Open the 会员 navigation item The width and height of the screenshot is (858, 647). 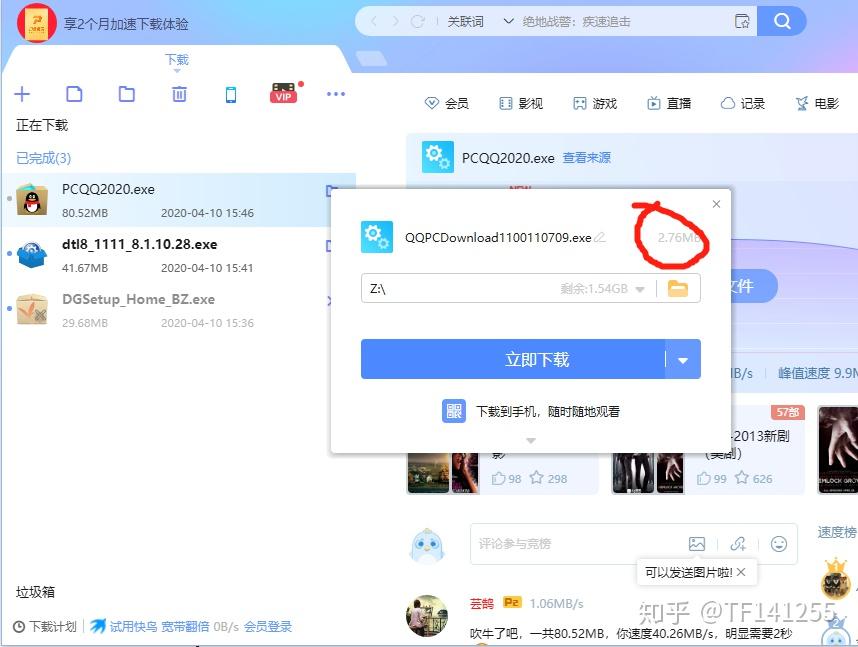pyautogui.click(x=447, y=103)
